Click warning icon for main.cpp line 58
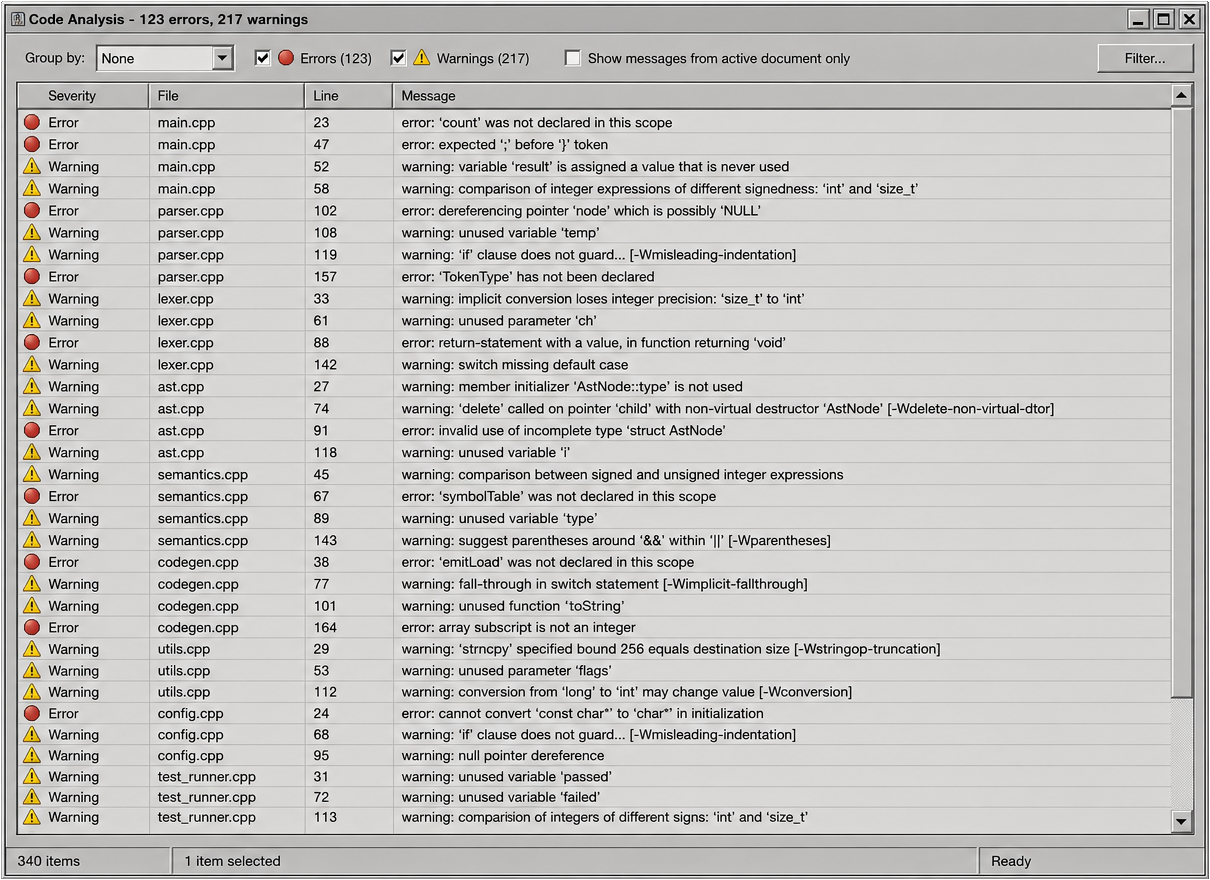 (x=32, y=189)
